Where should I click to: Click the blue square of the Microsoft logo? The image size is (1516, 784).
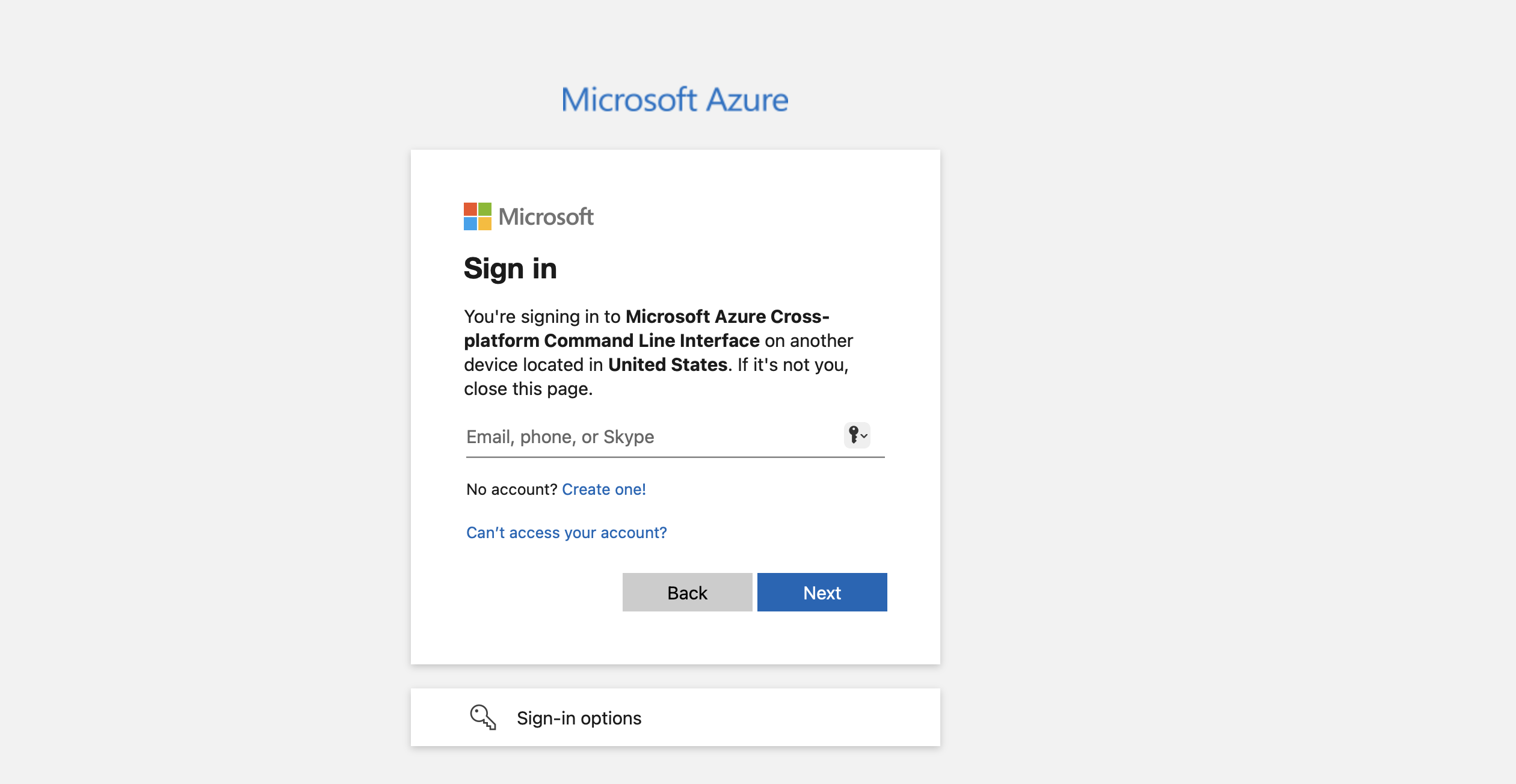point(470,224)
